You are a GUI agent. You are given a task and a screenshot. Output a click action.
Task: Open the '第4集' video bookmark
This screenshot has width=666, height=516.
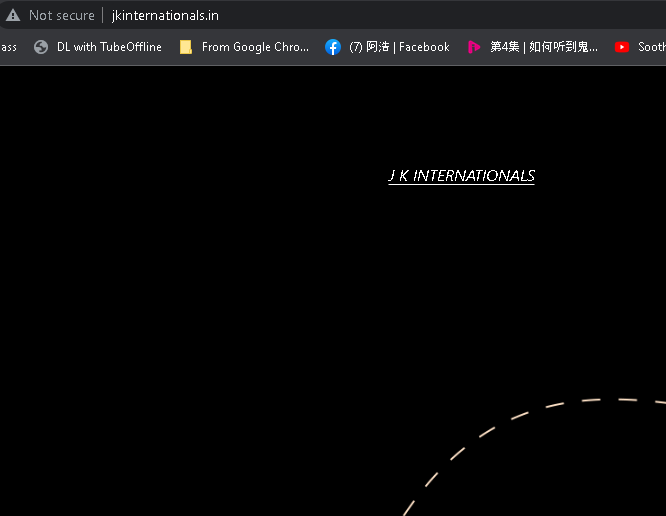tap(544, 47)
